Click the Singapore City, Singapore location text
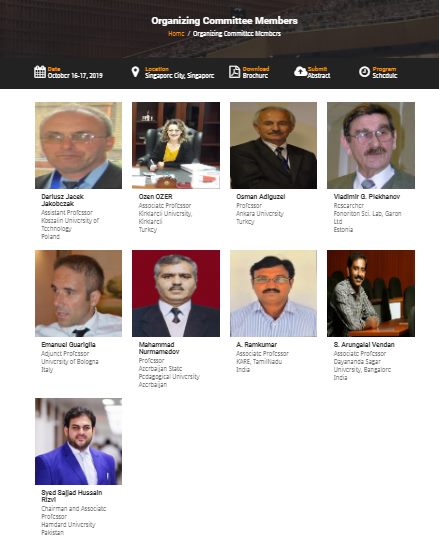439x542 pixels. [180, 76]
